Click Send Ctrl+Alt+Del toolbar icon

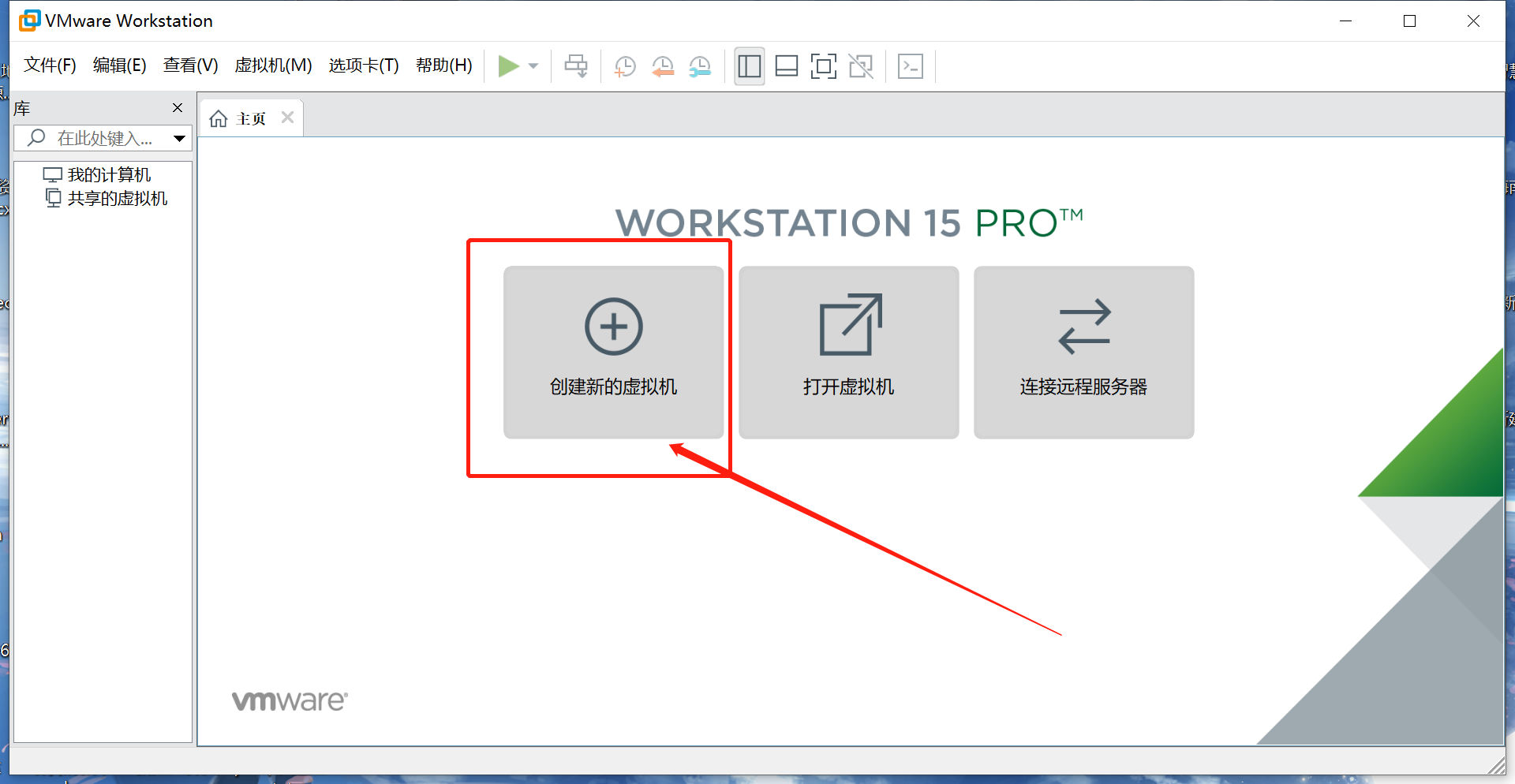click(x=576, y=66)
